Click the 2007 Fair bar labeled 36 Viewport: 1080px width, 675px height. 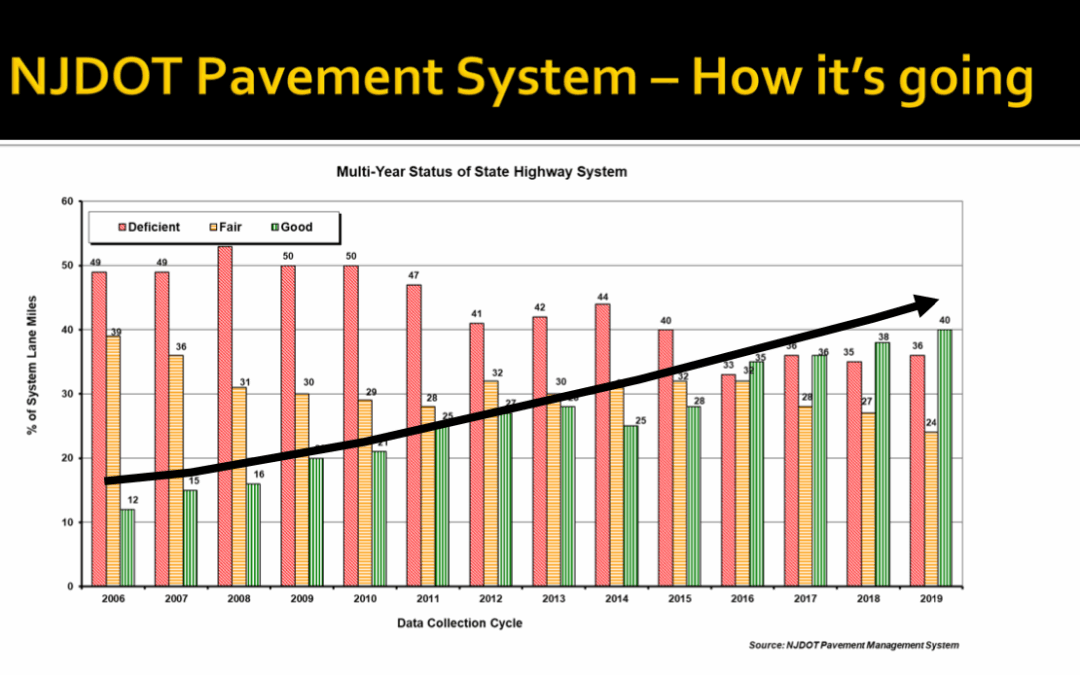coord(176,470)
